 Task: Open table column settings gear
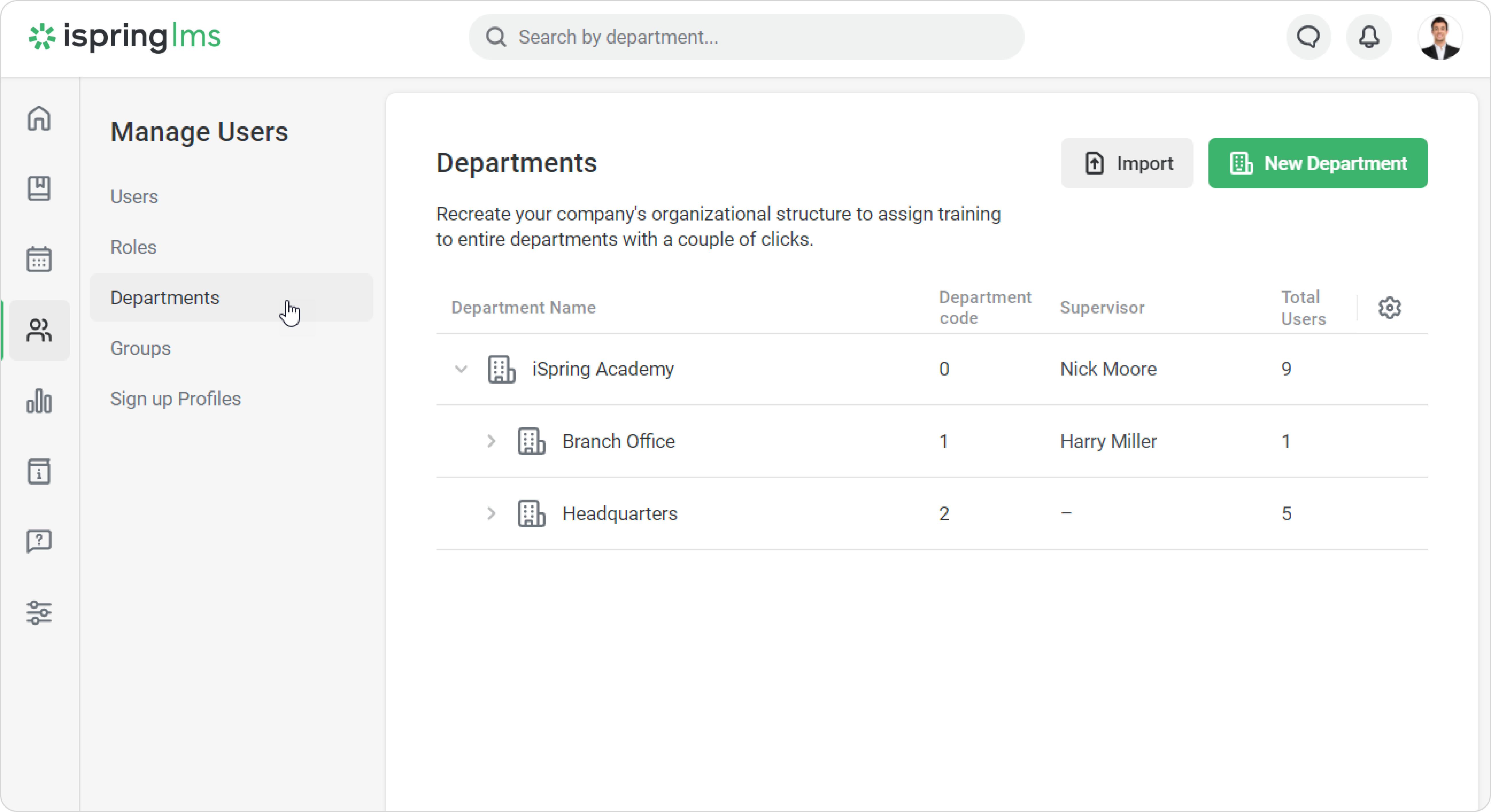click(x=1389, y=308)
